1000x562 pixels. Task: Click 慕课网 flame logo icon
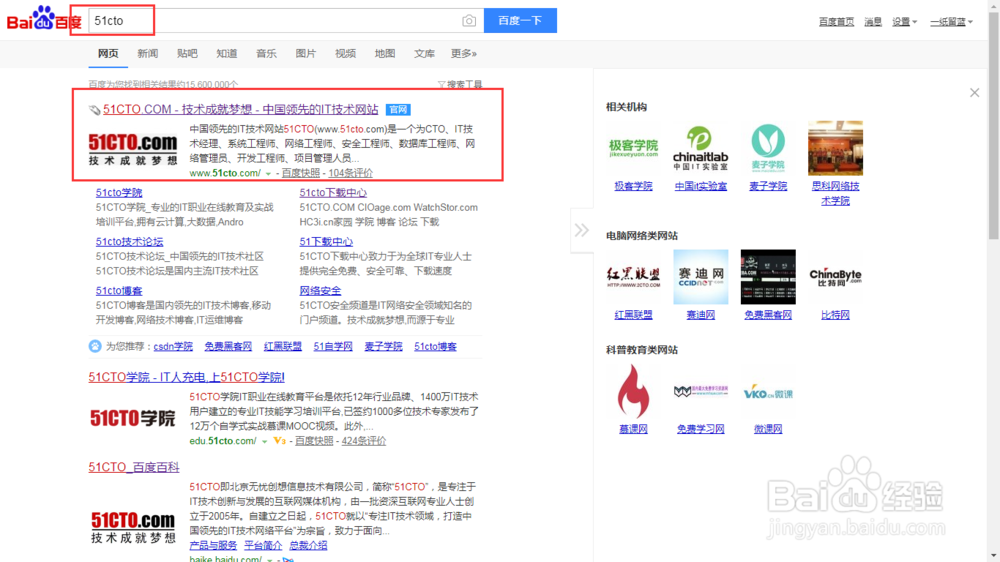(x=633, y=391)
